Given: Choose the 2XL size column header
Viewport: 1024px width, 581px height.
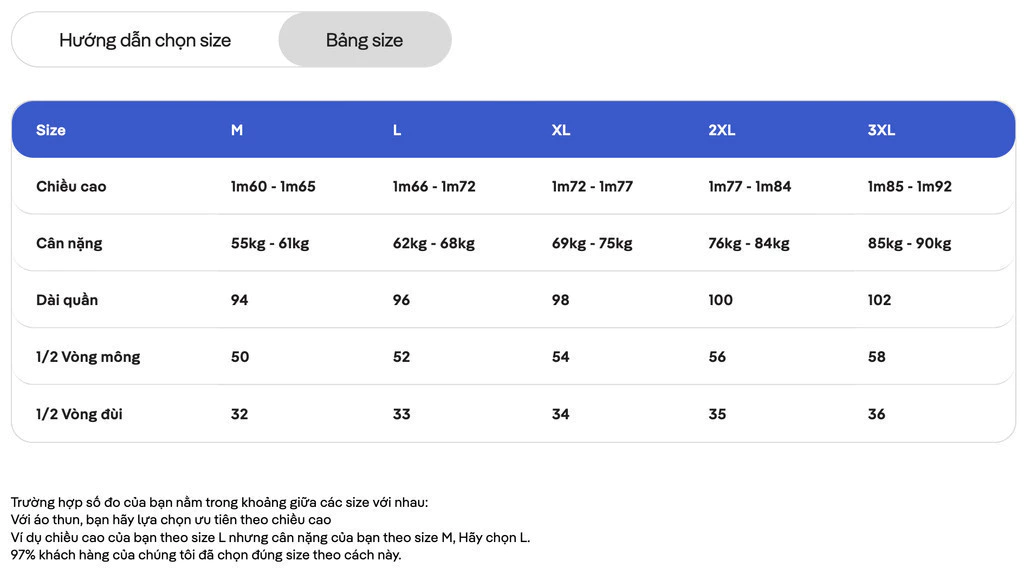Looking at the screenshot, I should point(722,130).
